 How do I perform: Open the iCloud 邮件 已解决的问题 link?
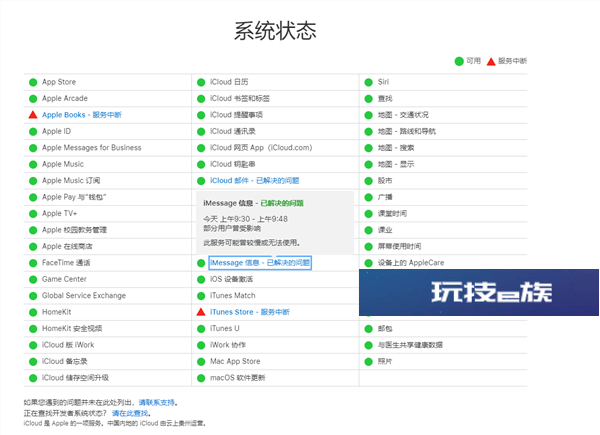pyautogui.click(x=254, y=181)
